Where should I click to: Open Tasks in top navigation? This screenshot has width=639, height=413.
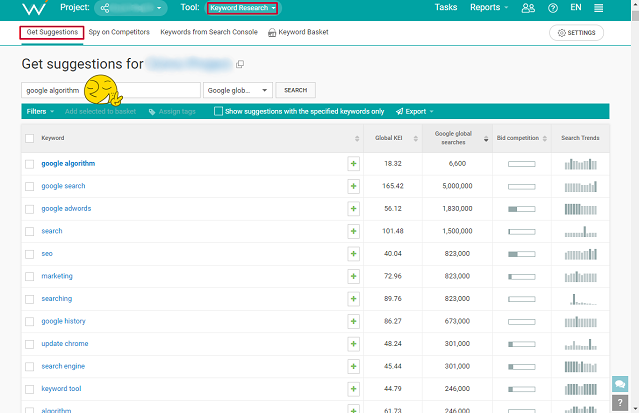tap(446, 7)
